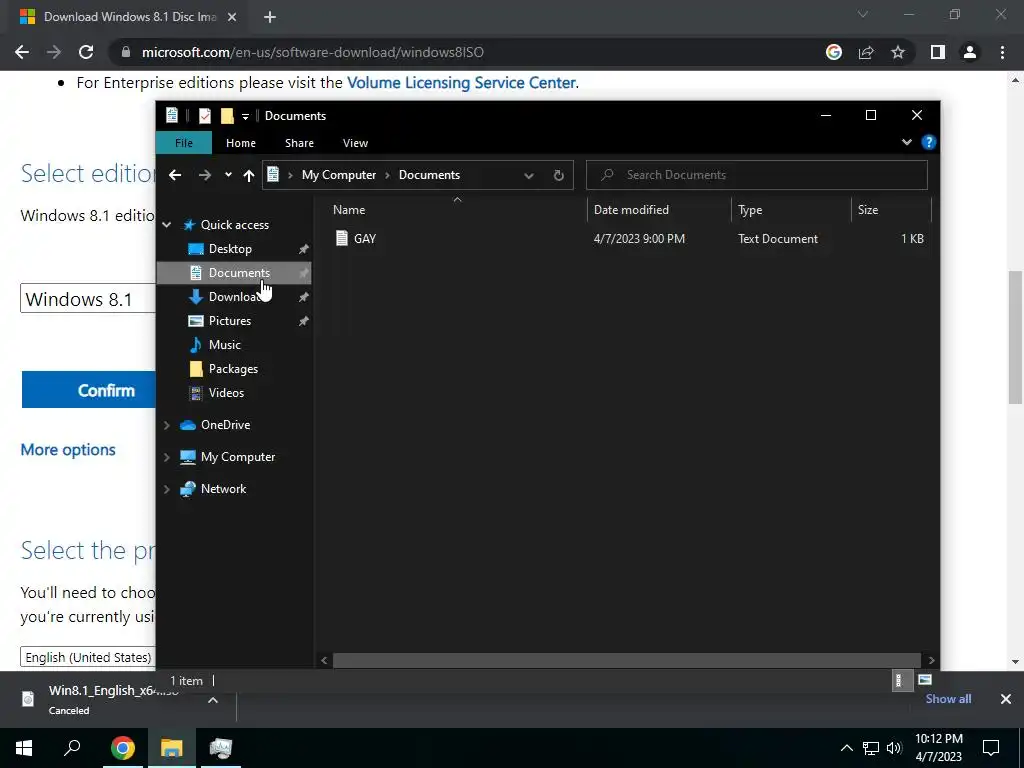This screenshot has width=1024, height=768.
Task: Open a new Chrome tab
Action: [270, 17]
